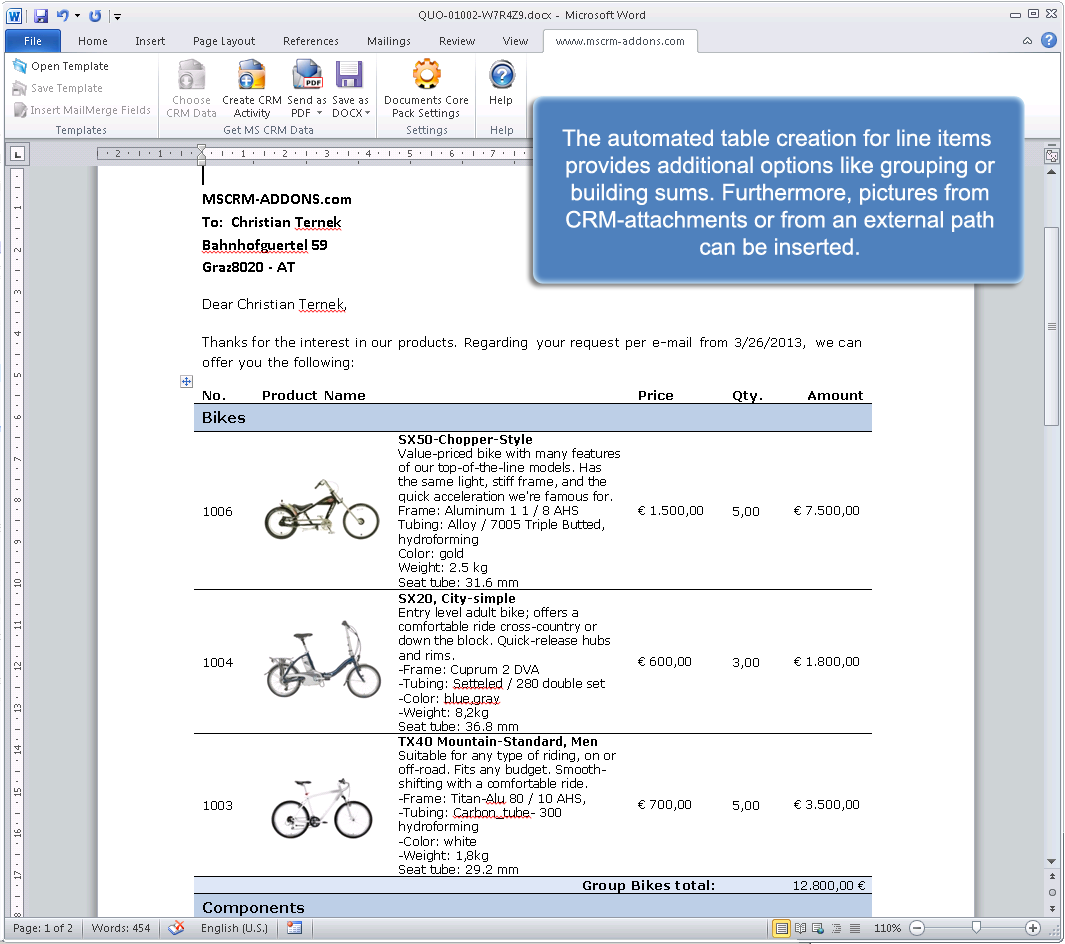Click the indent marker on the horizontal ruler
Screen dimensions: 1065x944
(201, 154)
